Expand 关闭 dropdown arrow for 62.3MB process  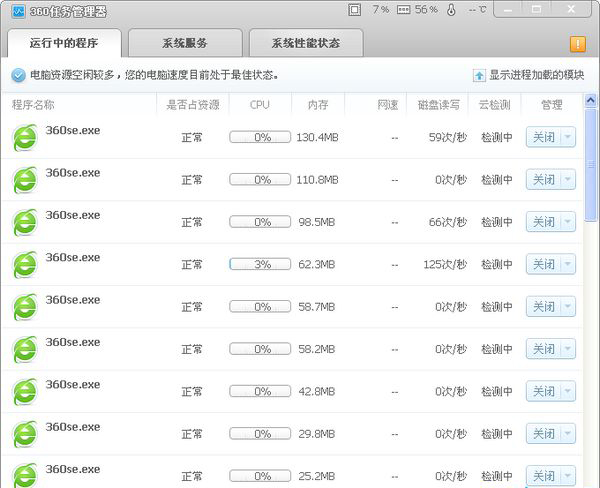pos(568,264)
